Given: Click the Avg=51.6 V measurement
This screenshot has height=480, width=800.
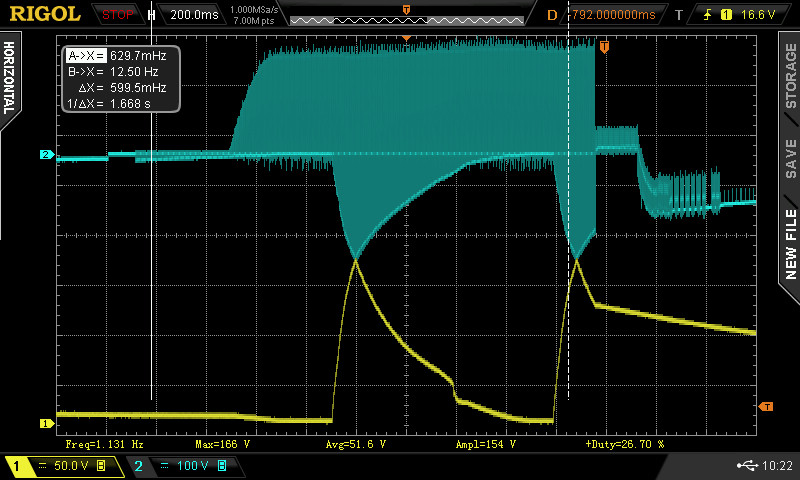Looking at the screenshot, I should pos(356,444).
